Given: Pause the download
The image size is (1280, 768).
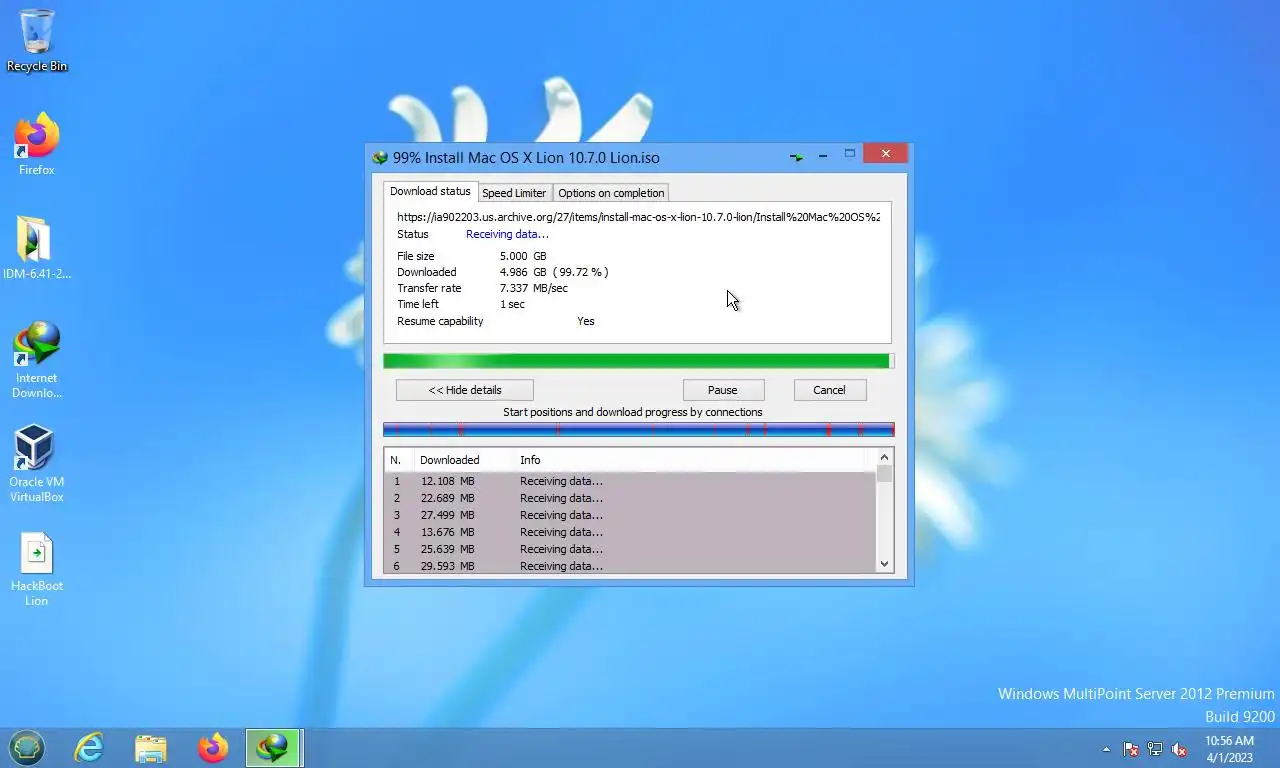Looking at the screenshot, I should coord(723,390).
